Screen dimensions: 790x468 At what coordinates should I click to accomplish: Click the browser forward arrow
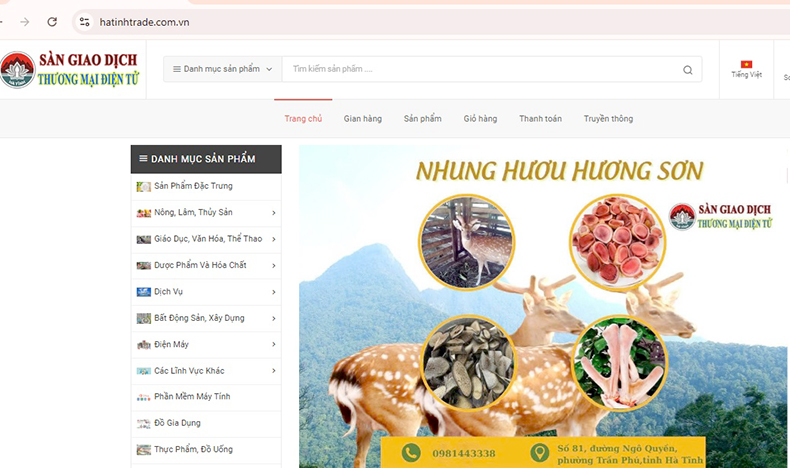pyautogui.click(x=24, y=21)
